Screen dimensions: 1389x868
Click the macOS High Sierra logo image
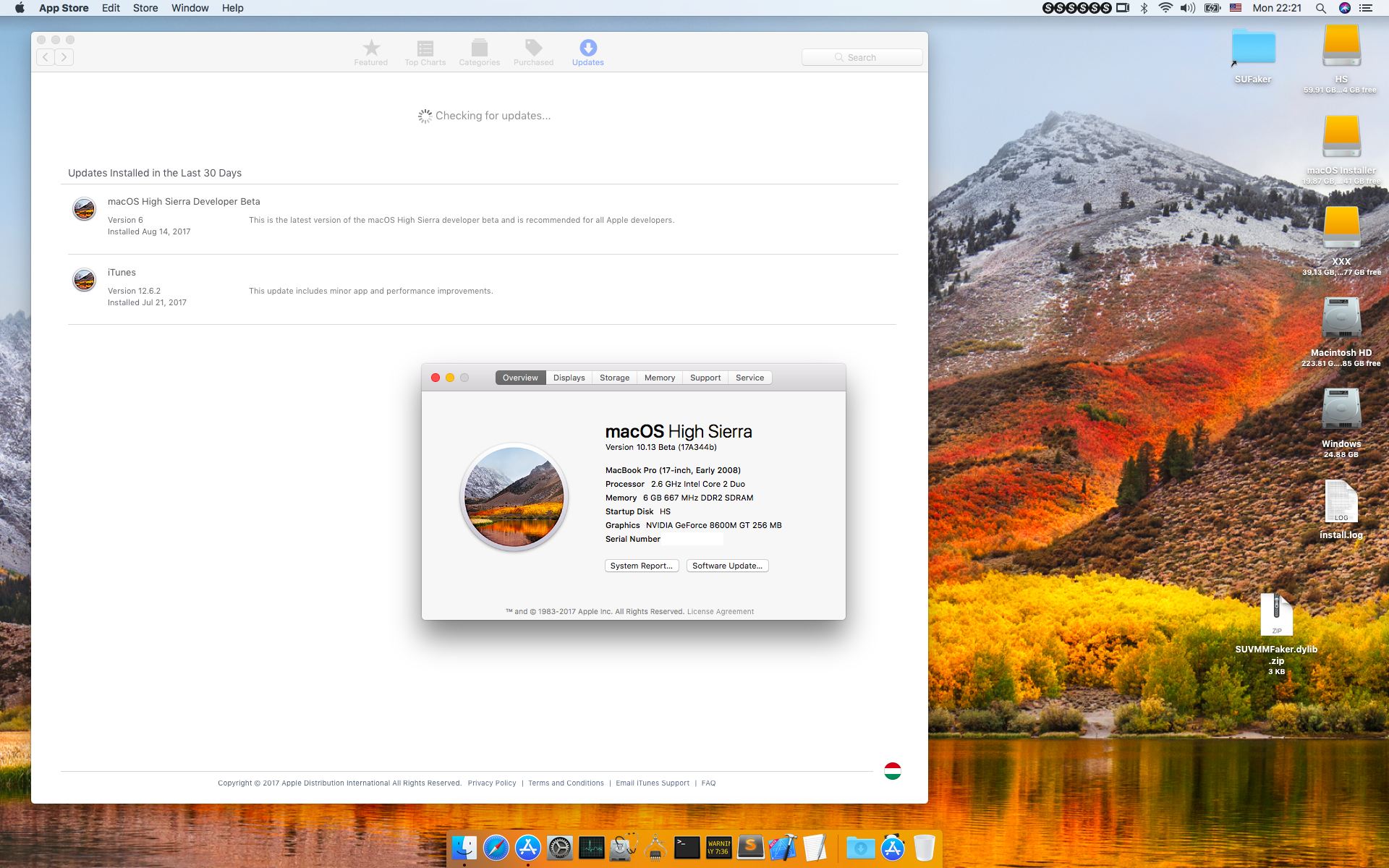pos(514,497)
